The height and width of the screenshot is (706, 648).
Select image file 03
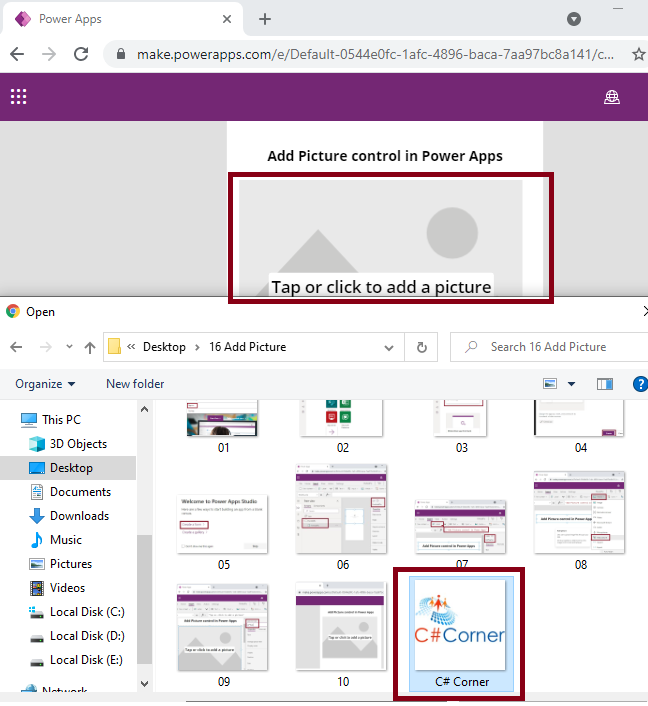461,427
